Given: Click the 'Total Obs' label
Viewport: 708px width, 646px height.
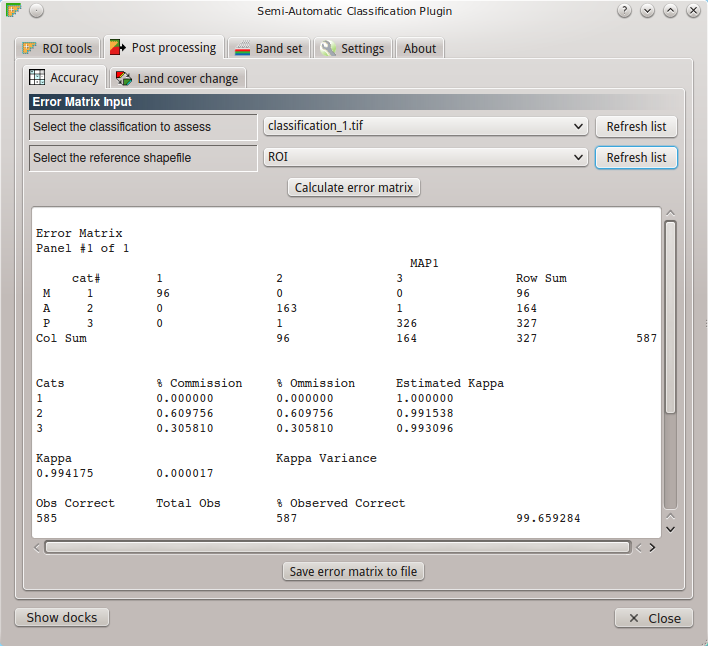Looking at the screenshot, I should click(188, 503).
